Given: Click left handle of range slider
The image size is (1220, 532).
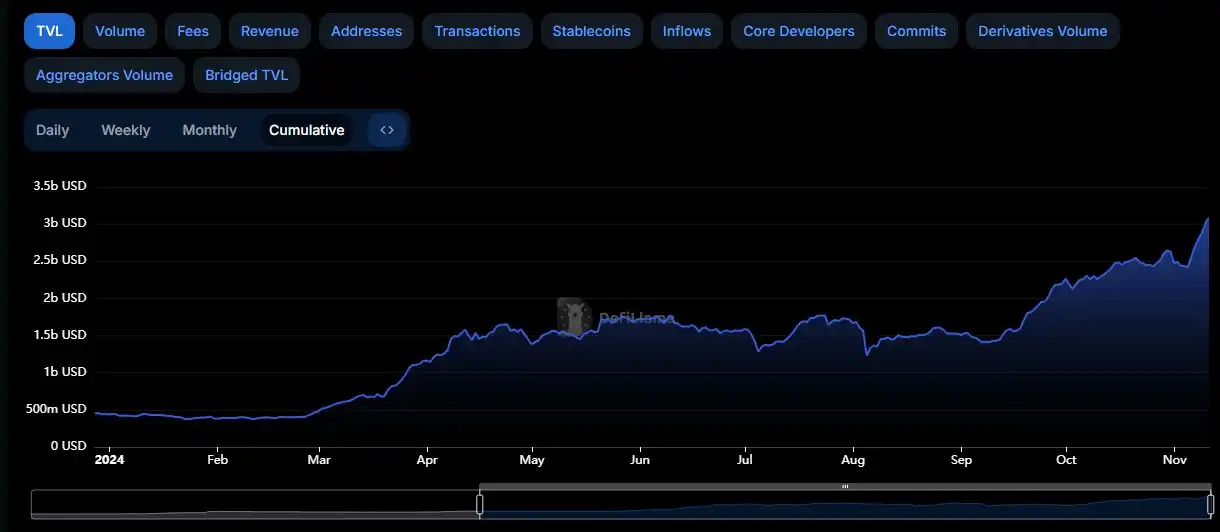Looking at the screenshot, I should 479,505.
